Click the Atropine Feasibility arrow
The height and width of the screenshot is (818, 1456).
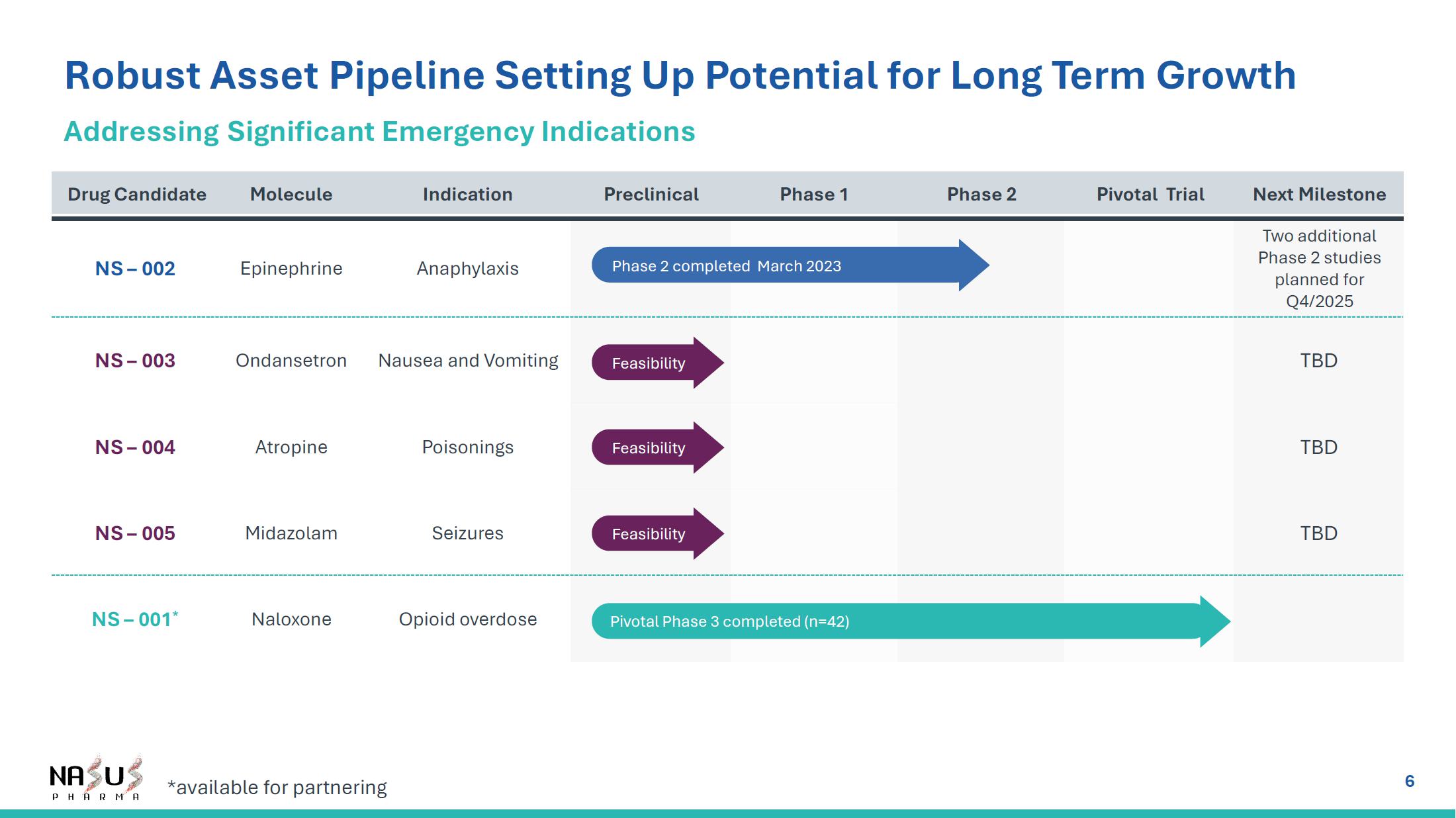click(x=658, y=447)
